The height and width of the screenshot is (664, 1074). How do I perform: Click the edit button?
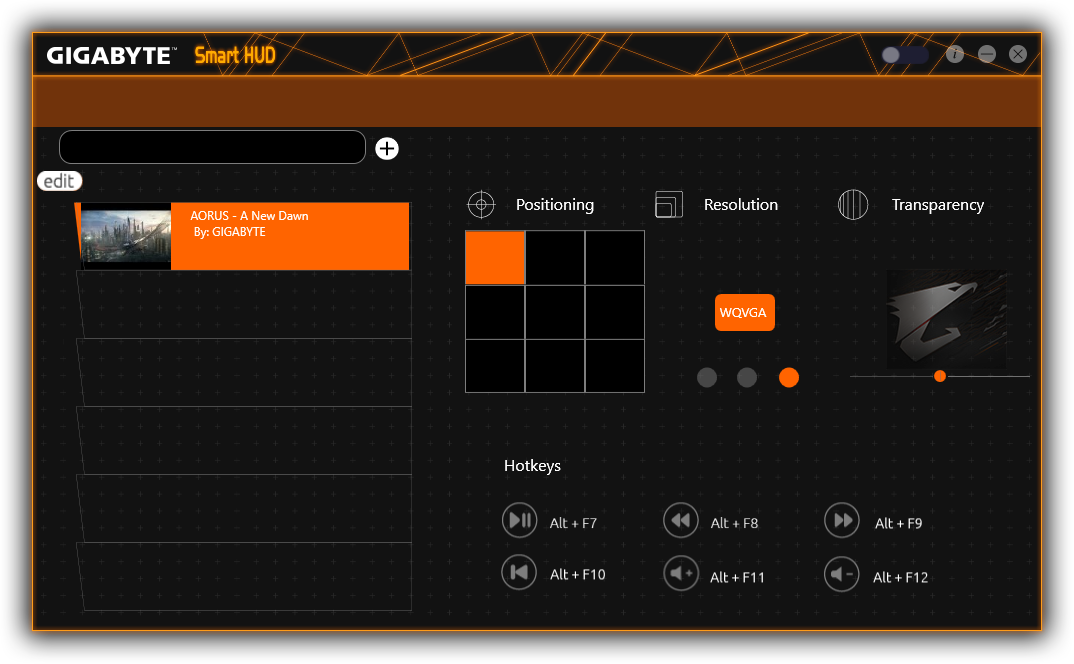(x=60, y=181)
